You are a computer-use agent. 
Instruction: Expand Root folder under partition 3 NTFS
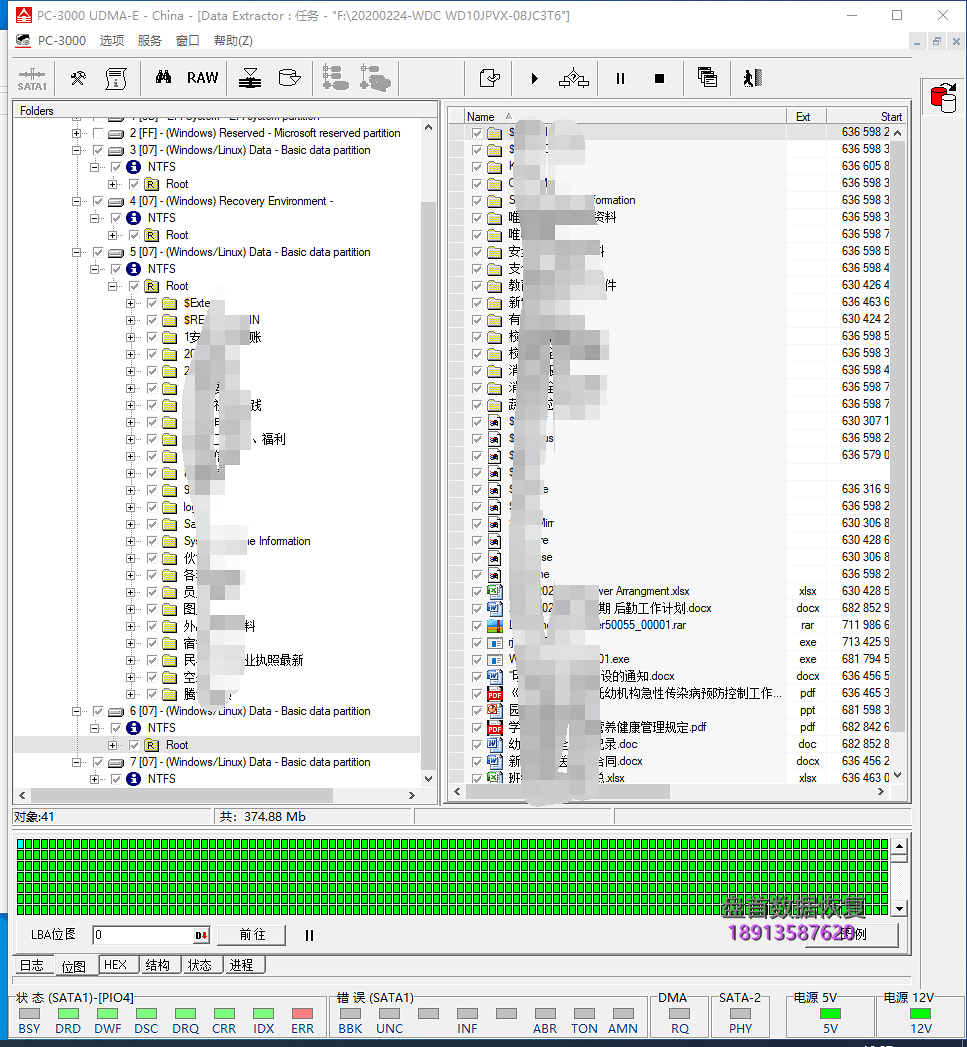click(x=113, y=184)
